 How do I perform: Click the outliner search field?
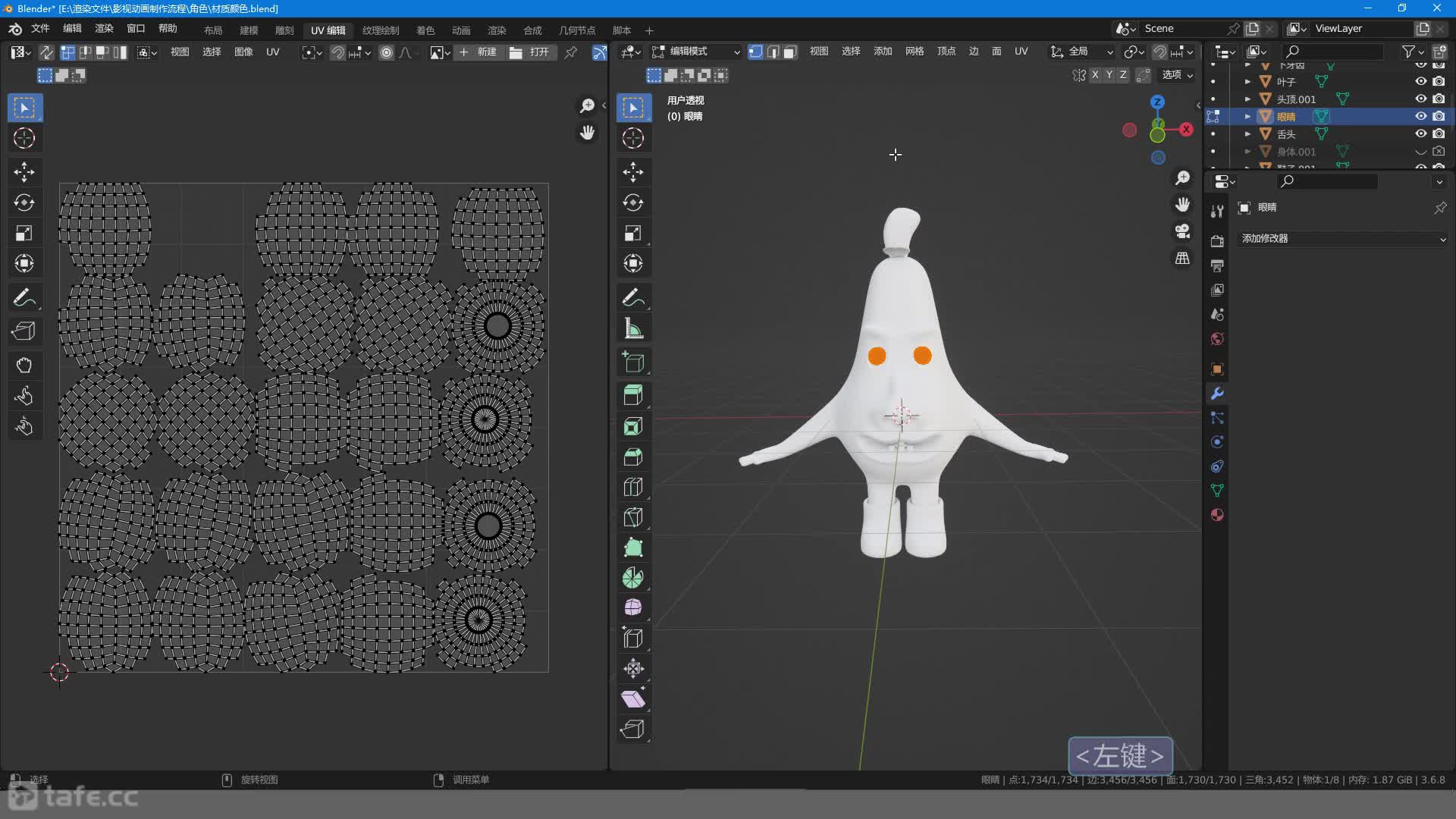pyautogui.click(x=1333, y=52)
